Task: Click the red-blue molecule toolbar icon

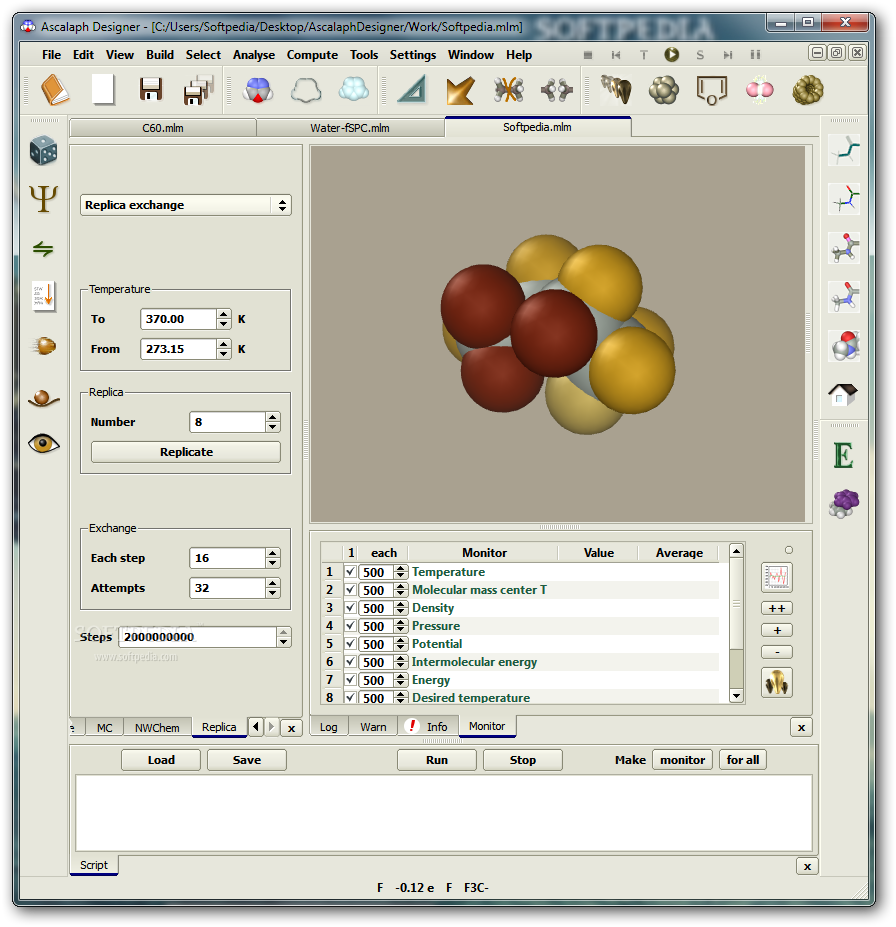Action: [x=258, y=90]
